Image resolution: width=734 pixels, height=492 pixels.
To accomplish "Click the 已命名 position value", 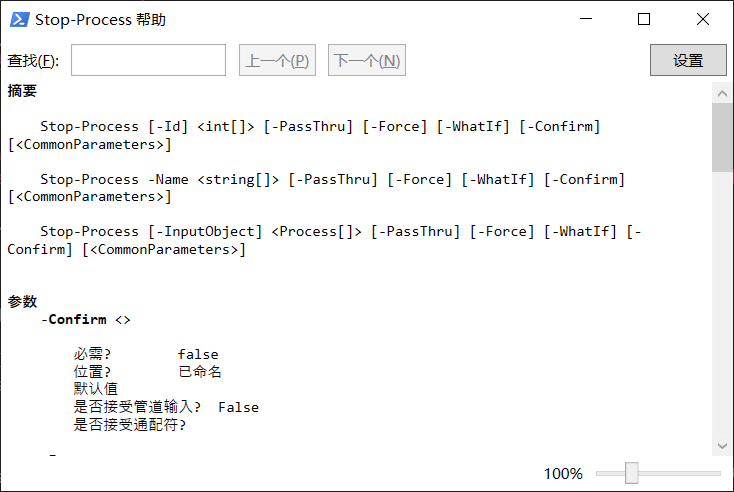I will tap(200, 372).
